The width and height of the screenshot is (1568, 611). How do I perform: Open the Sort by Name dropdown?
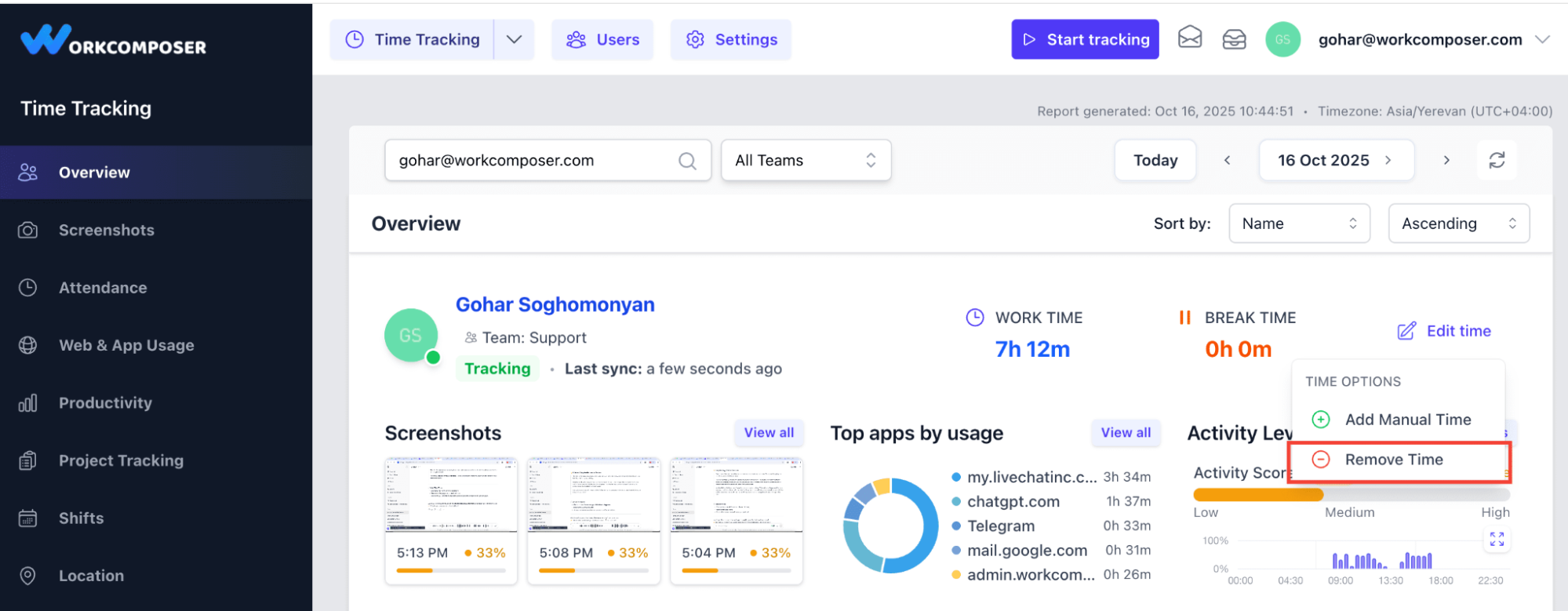[1298, 224]
